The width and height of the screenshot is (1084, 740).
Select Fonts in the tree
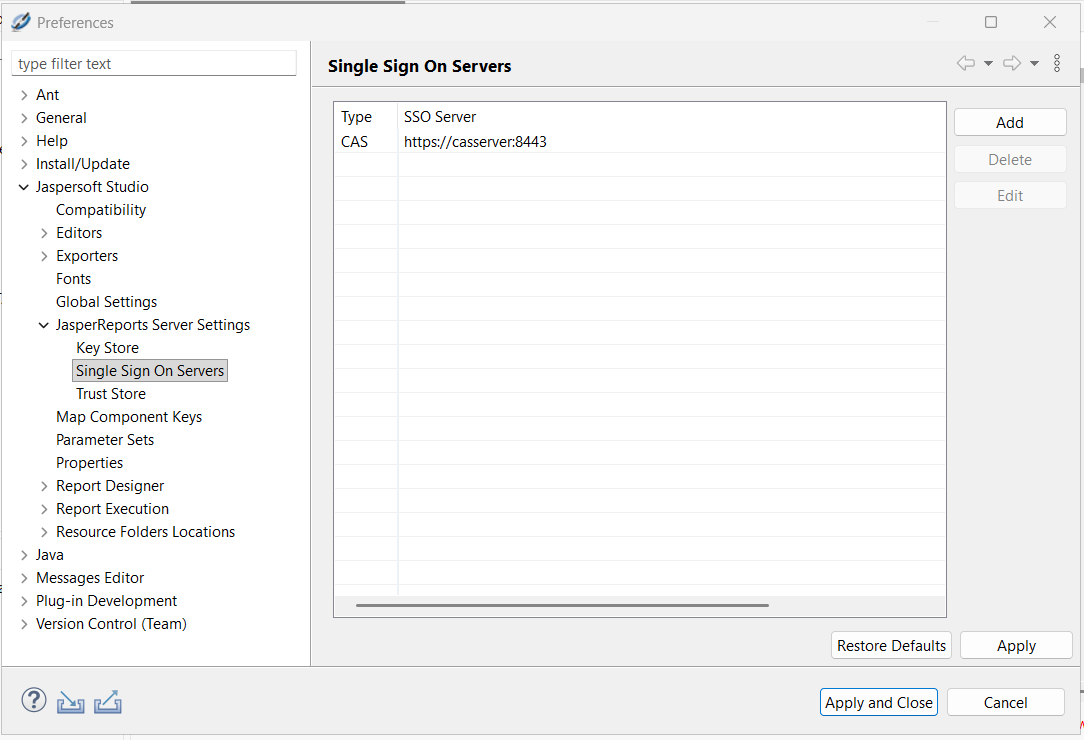tap(73, 279)
